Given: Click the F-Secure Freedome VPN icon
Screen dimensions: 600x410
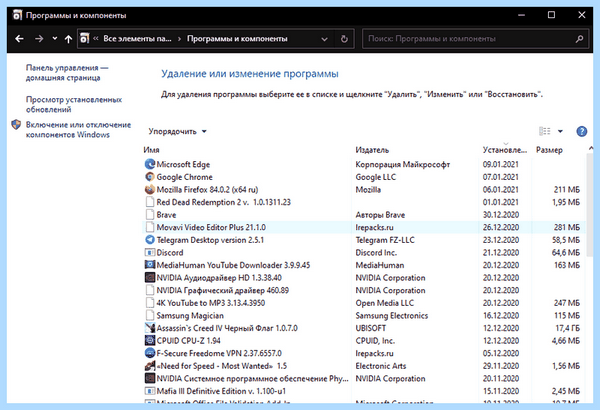Looking at the screenshot, I should 150,353.
